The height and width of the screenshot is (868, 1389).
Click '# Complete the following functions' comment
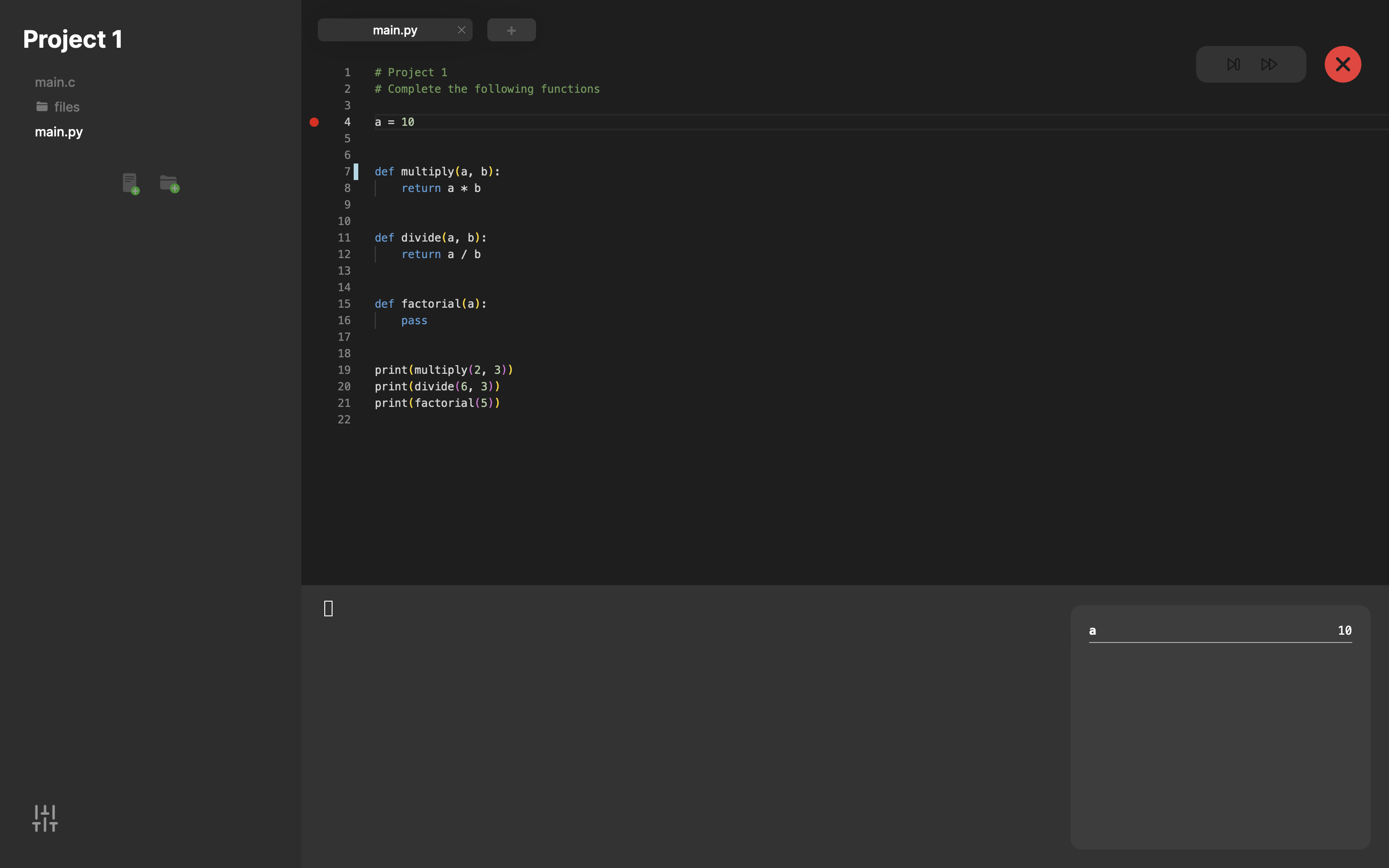click(487, 89)
